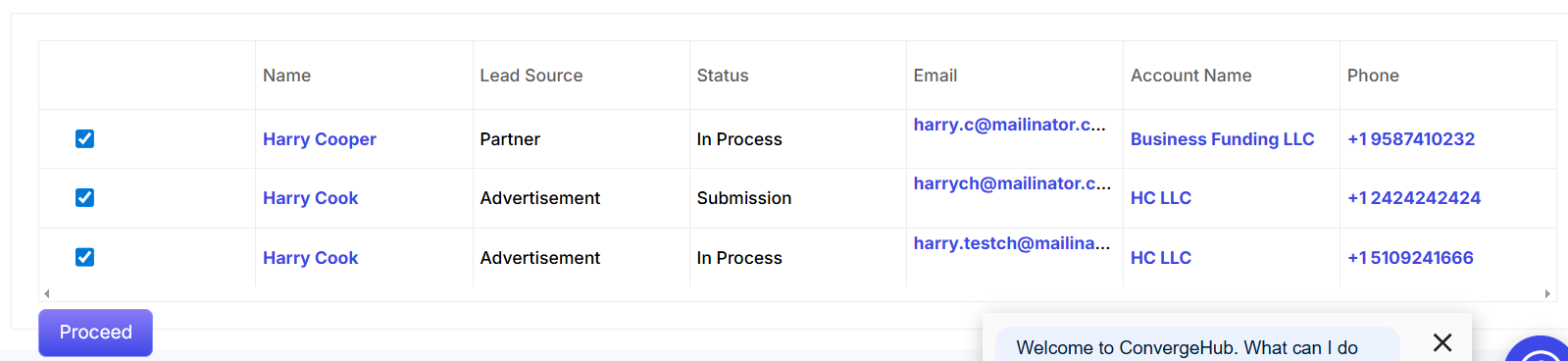Open the Harry Cook lead with Submission status
This screenshot has width=1568, height=361.
click(x=310, y=198)
